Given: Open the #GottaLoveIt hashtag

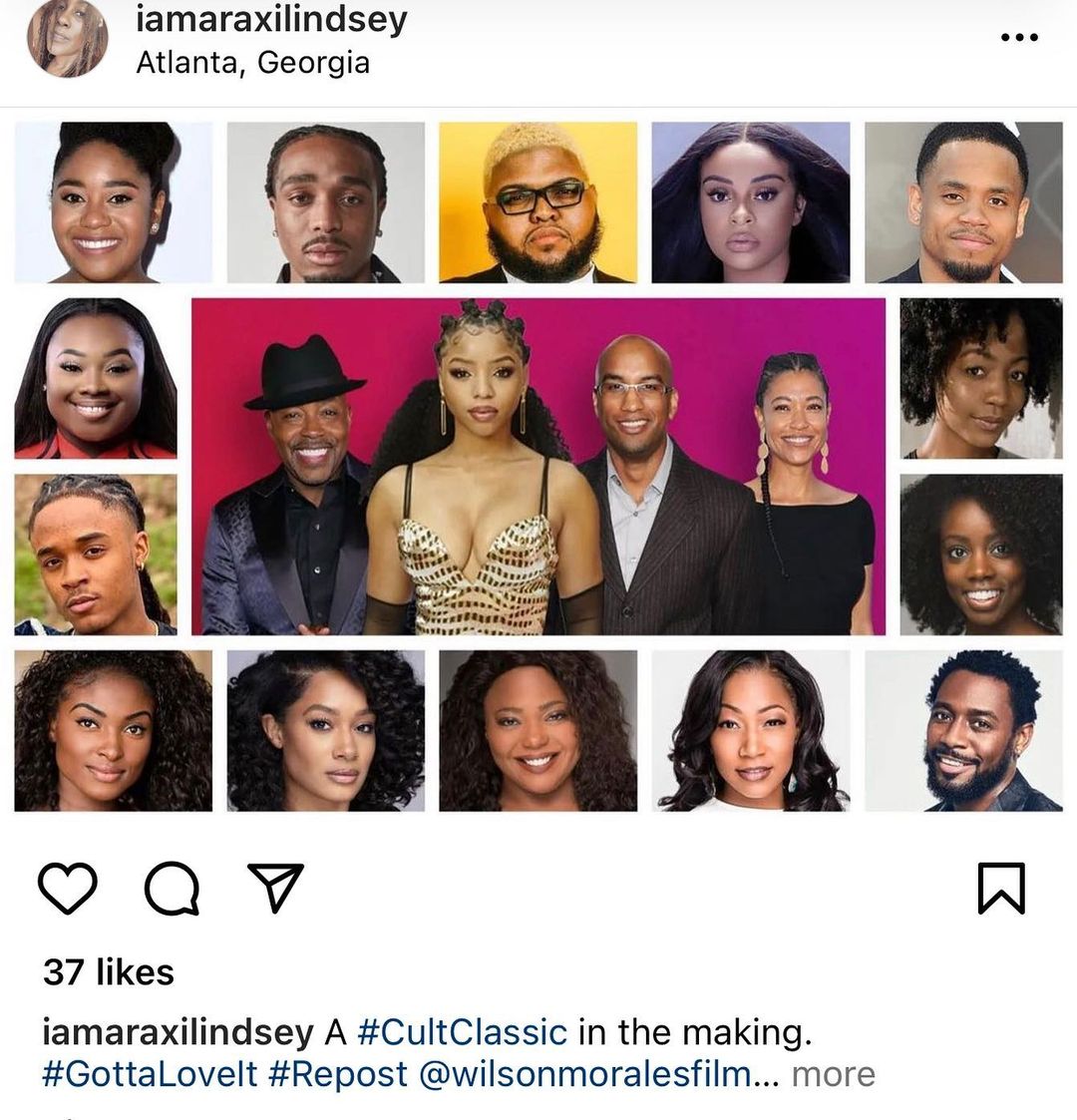Looking at the screenshot, I should [x=150, y=1074].
